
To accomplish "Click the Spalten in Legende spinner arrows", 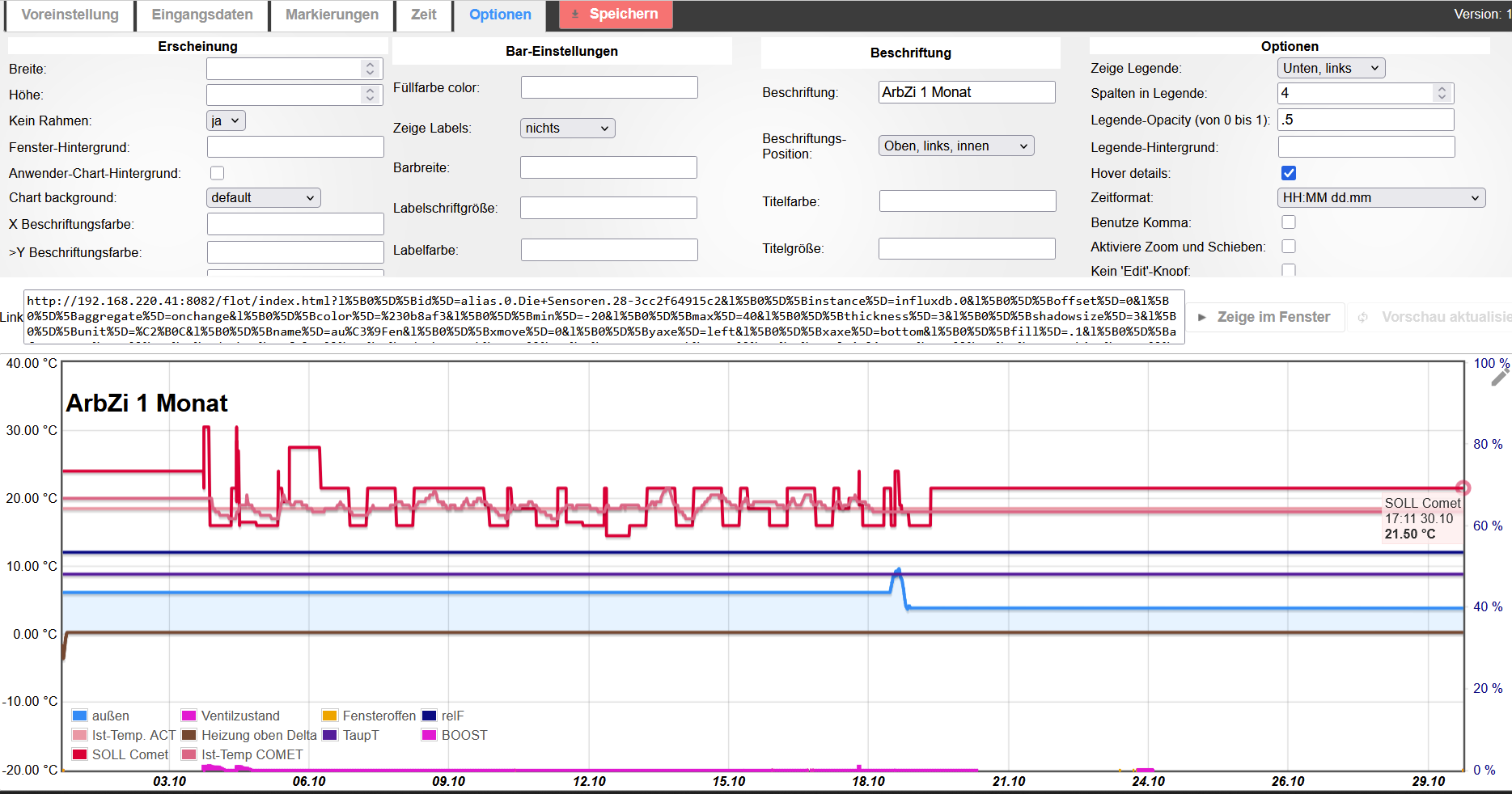I will point(1441,93).
